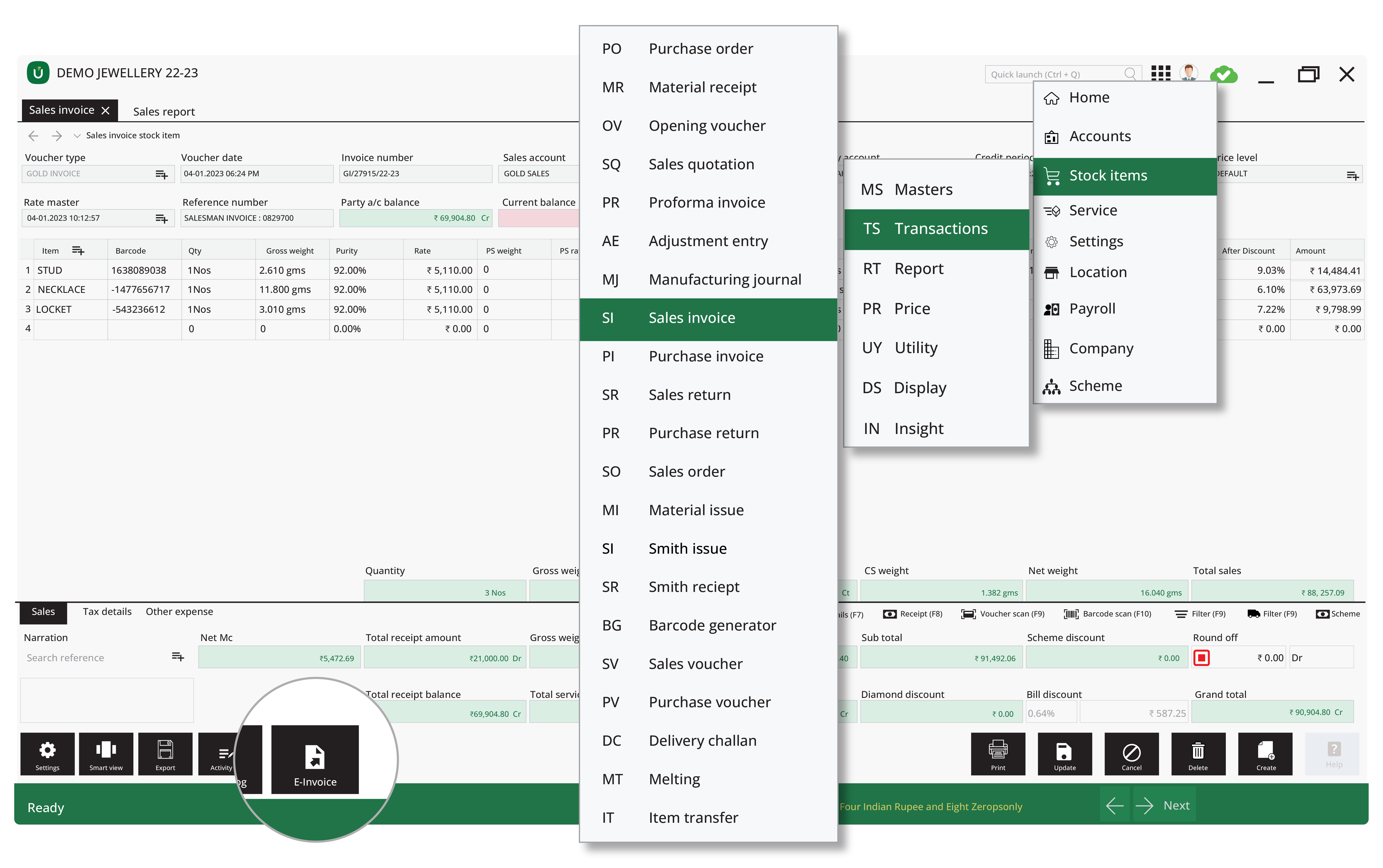Open Smart view
Screen dimensions: 1383x868
(106, 753)
